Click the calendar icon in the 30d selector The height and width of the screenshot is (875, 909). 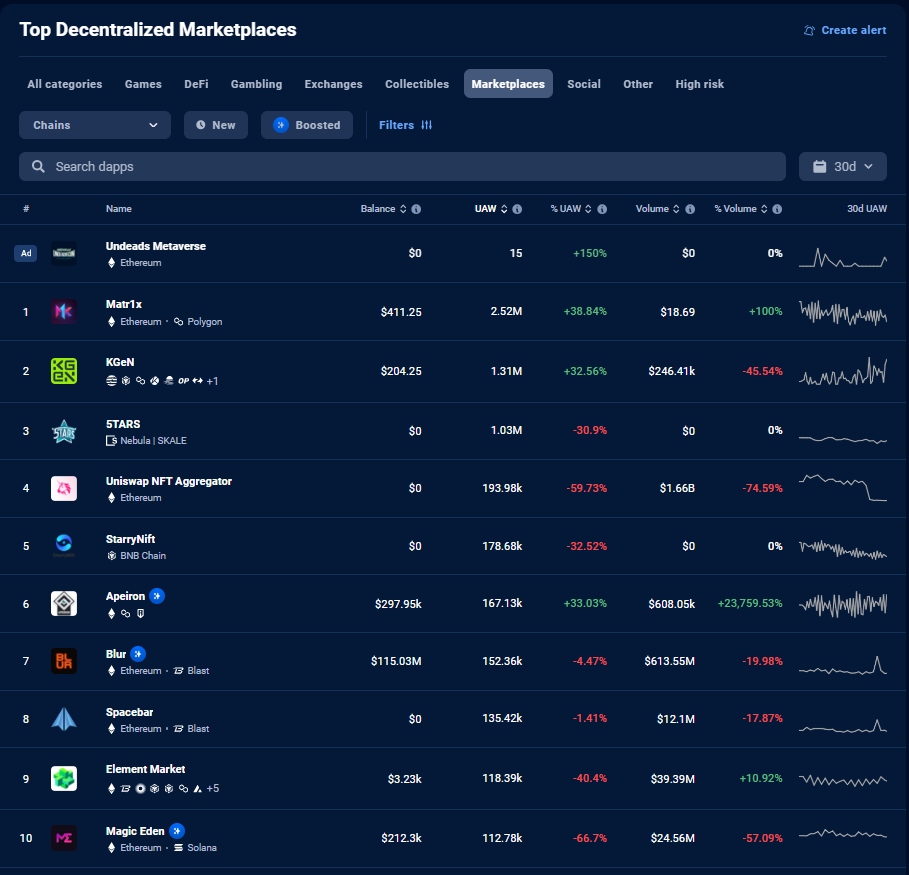[x=820, y=167]
